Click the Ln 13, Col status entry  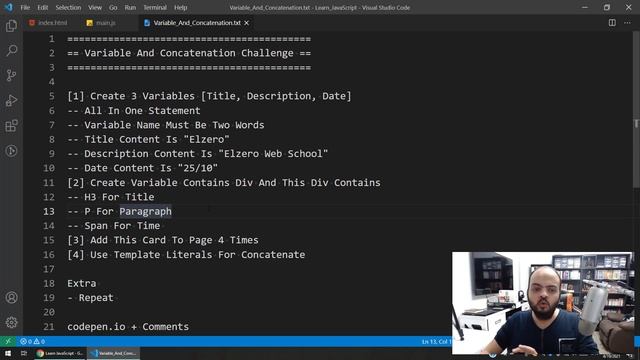436,341
